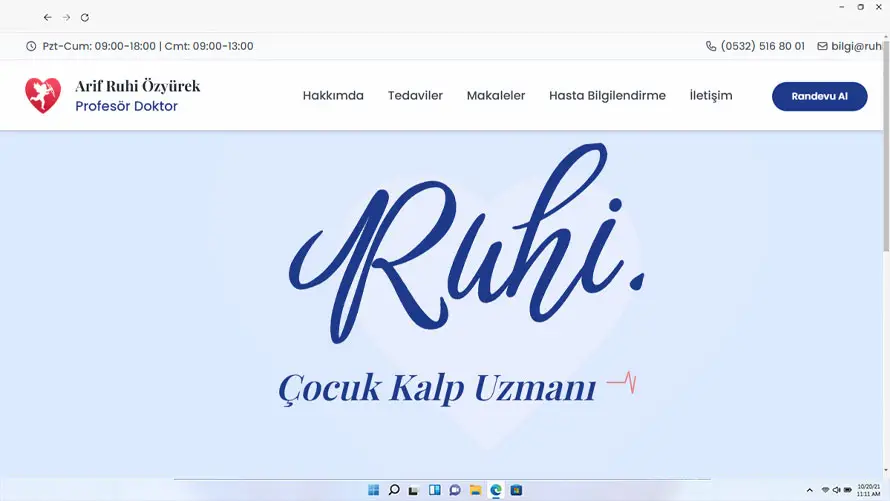The height and width of the screenshot is (501, 890).
Task: Click the large Ruhi script banner
Action: pos(467,243)
